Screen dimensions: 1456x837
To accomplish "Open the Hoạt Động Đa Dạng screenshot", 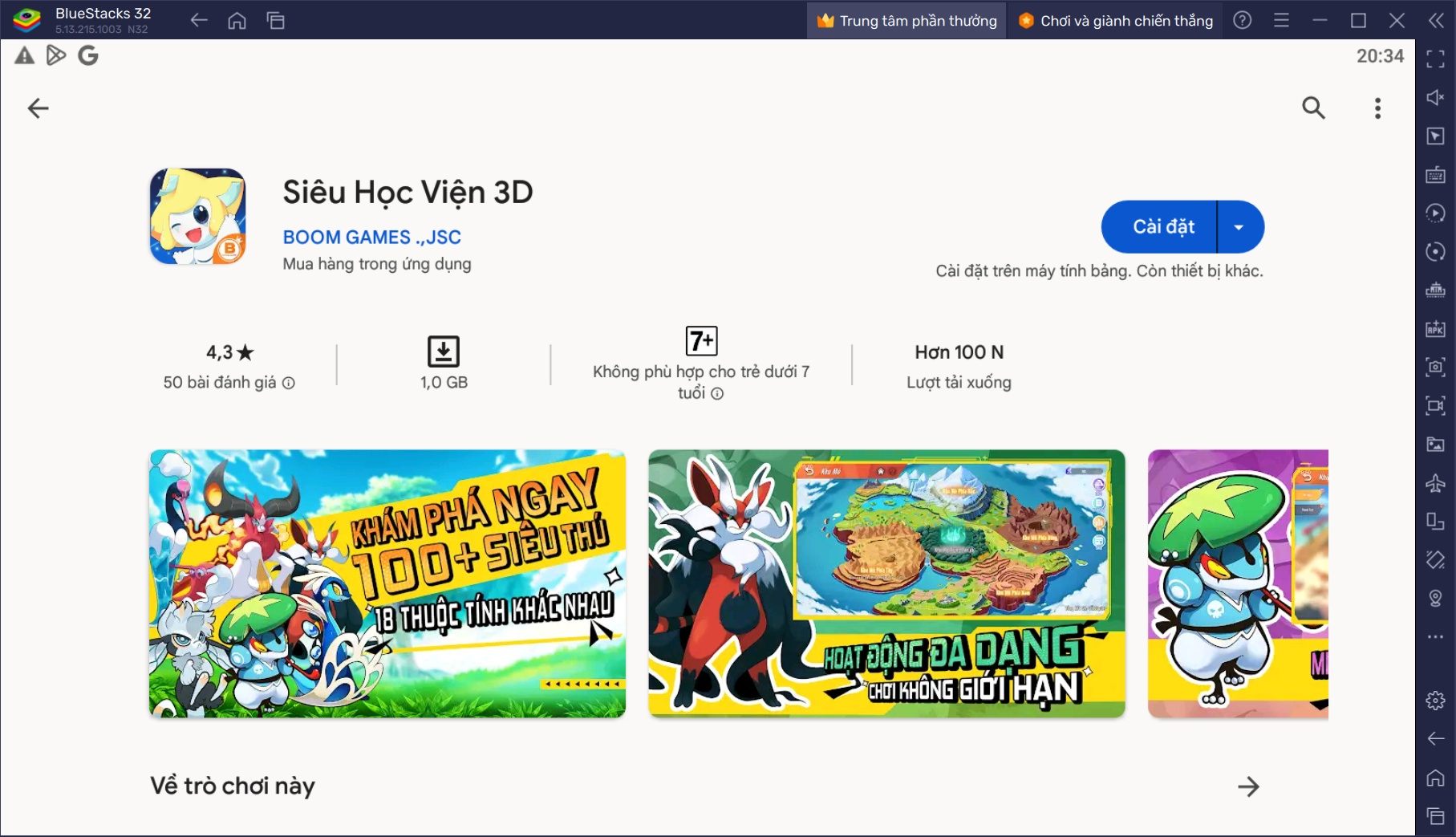I will coord(886,583).
